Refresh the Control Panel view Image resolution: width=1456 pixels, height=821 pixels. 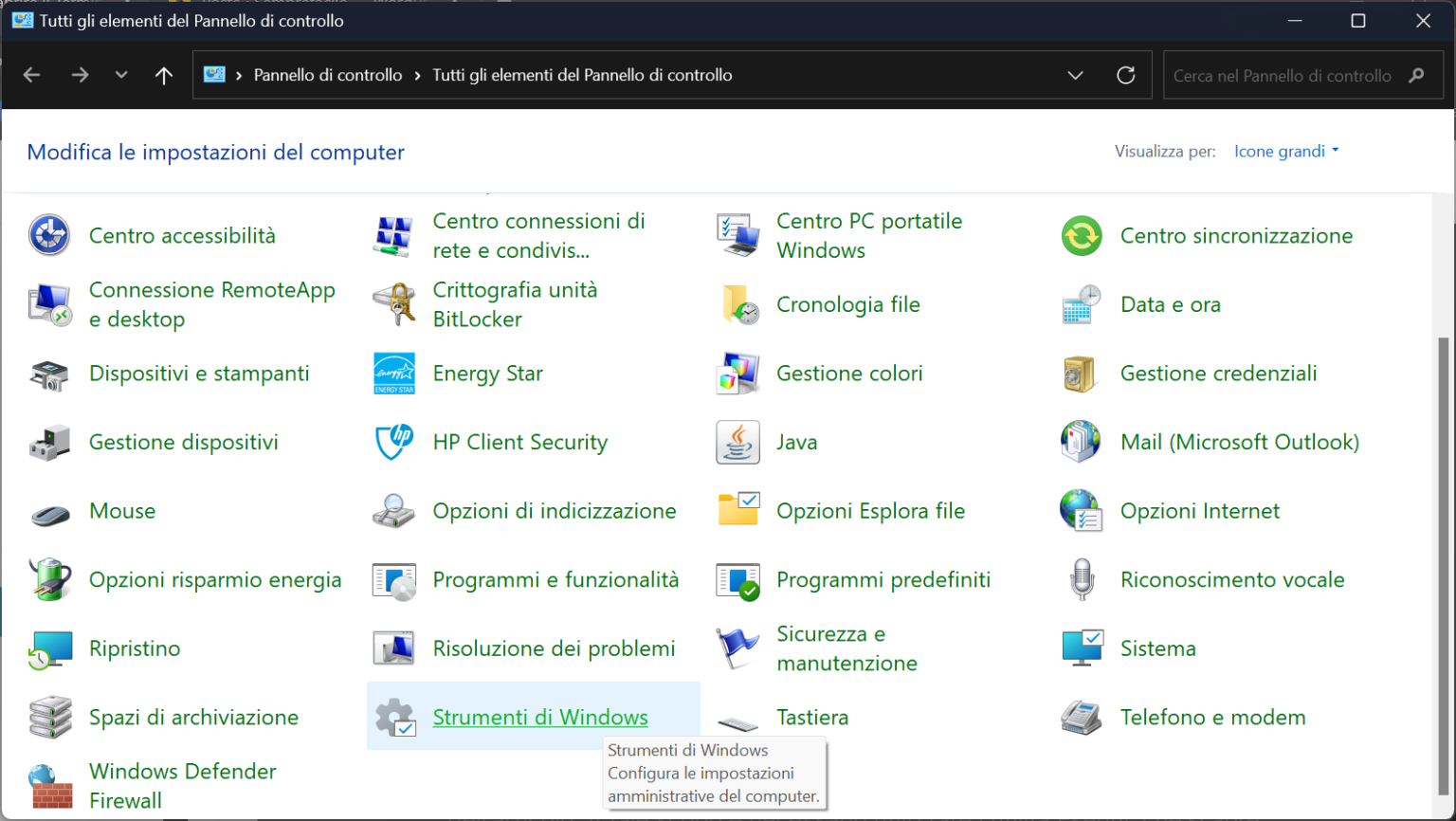click(x=1126, y=75)
